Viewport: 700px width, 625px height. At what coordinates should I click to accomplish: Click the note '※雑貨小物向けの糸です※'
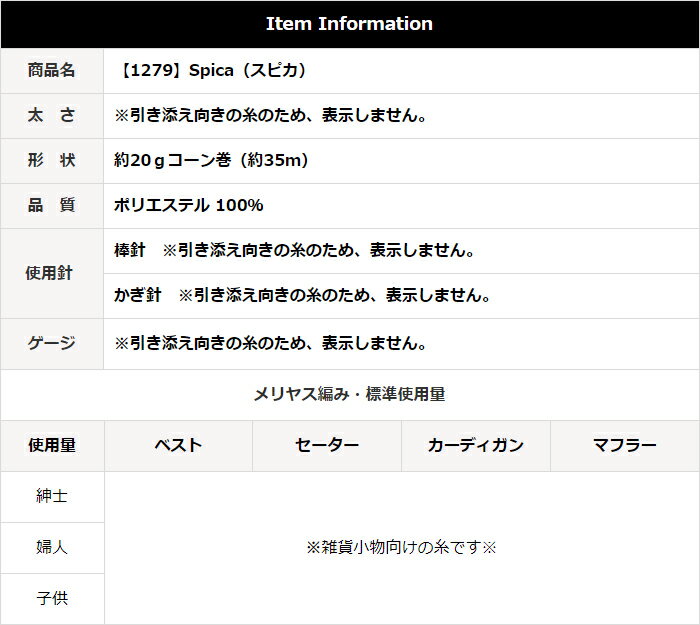click(401, 547)
